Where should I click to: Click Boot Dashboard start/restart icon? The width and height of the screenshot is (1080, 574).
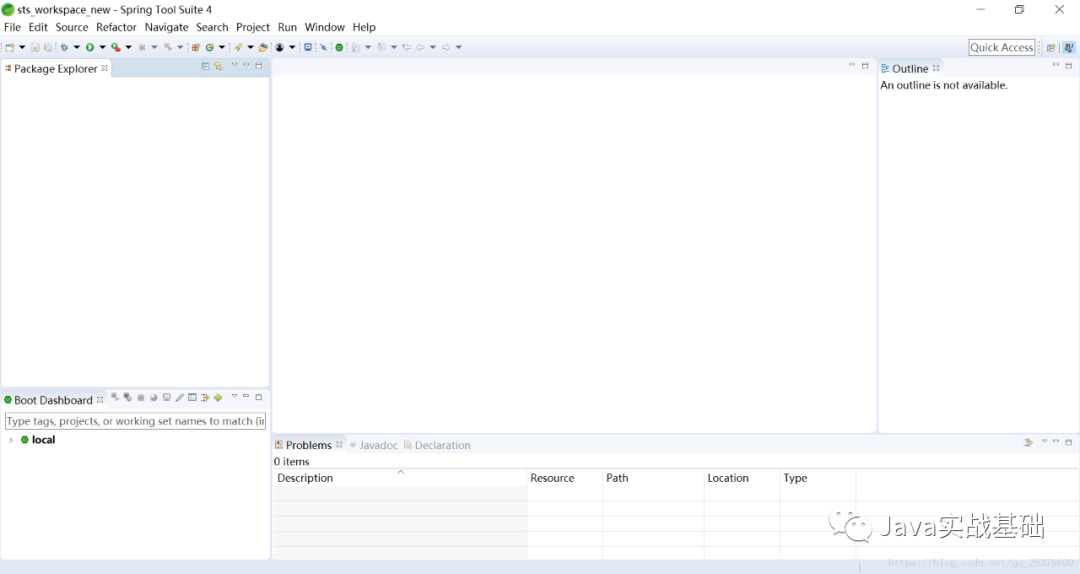pos(115,398)
